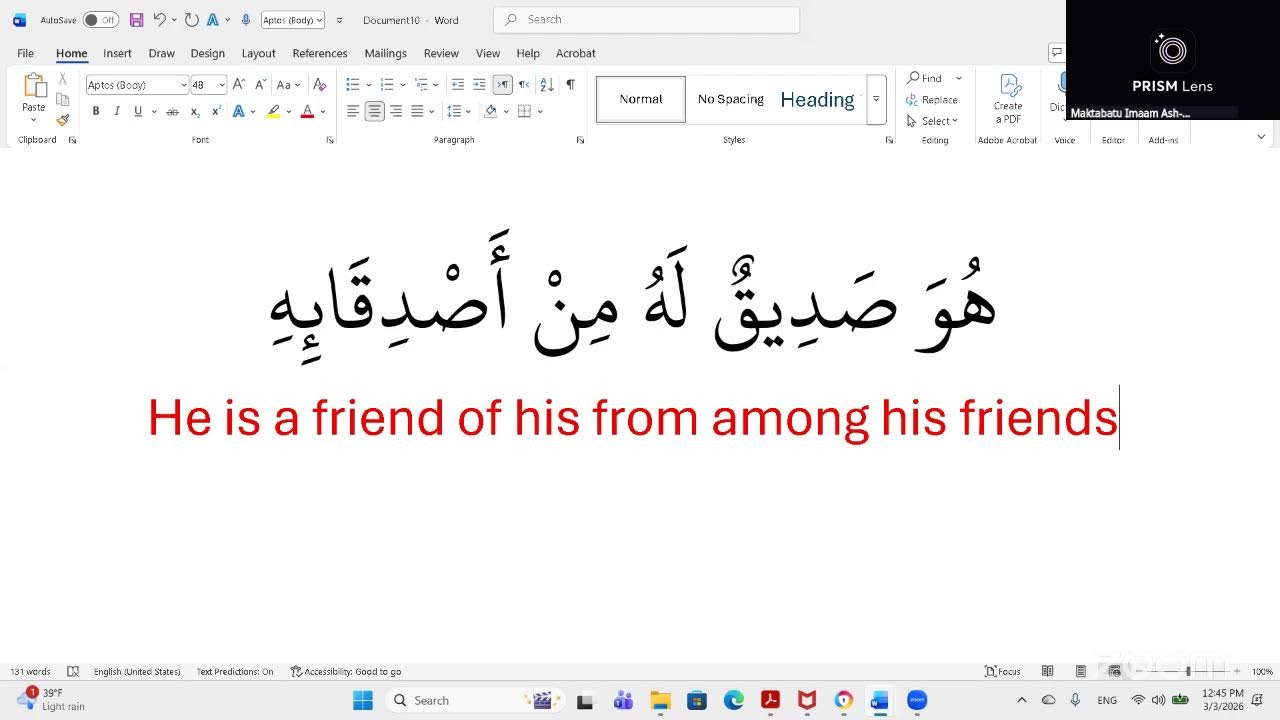Switch to Read Mode view in status bar
The width and height of the screenshot is (1280, 720).
tap(1047, 671)
